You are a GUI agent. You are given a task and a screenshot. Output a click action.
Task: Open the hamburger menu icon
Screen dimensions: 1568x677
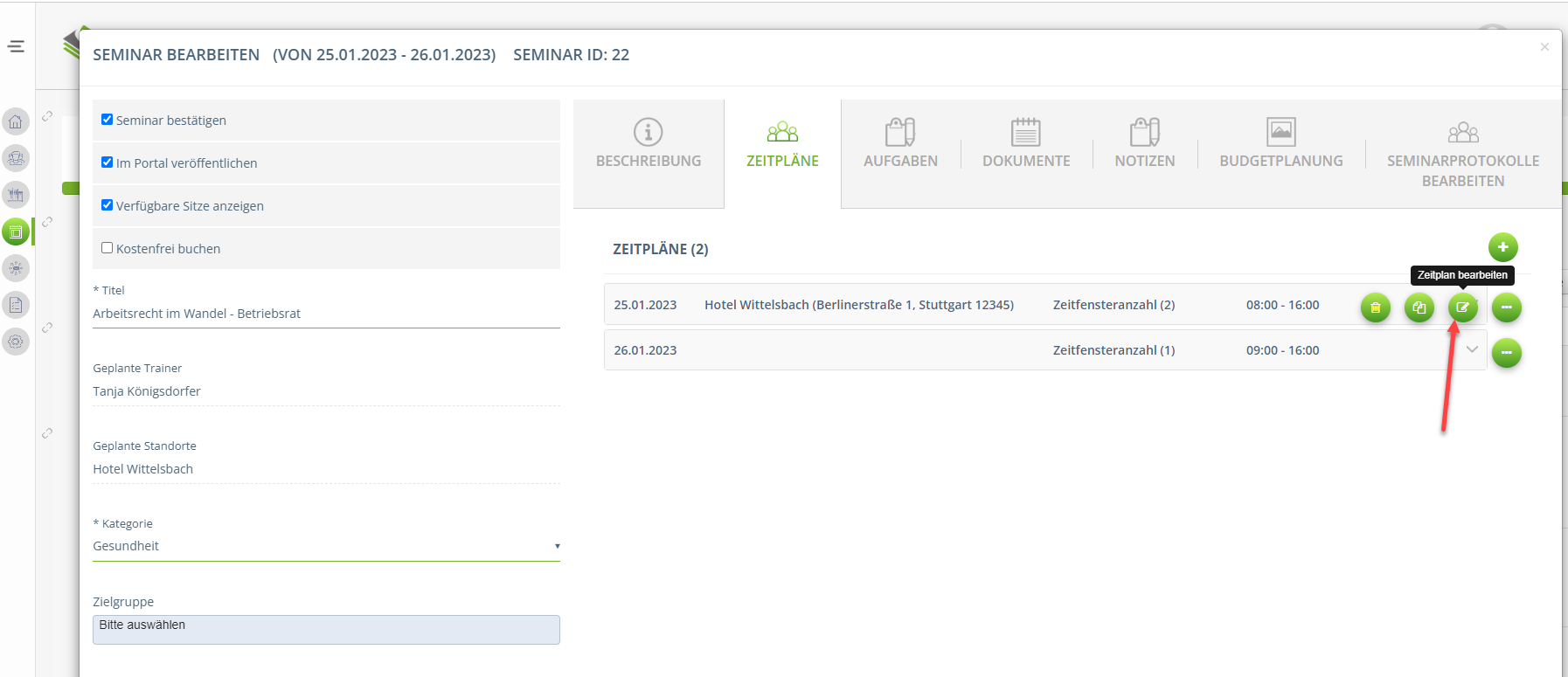point(17,46)
